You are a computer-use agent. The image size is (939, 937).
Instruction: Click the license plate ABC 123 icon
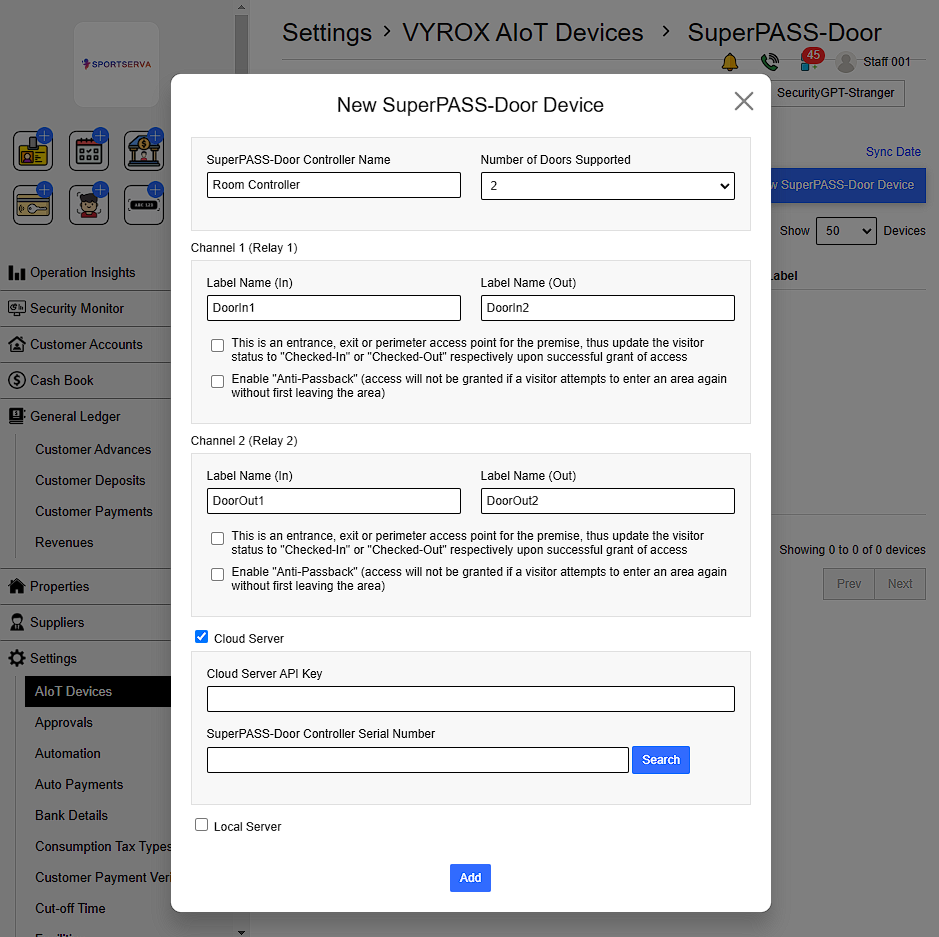[x=144, y=205]
